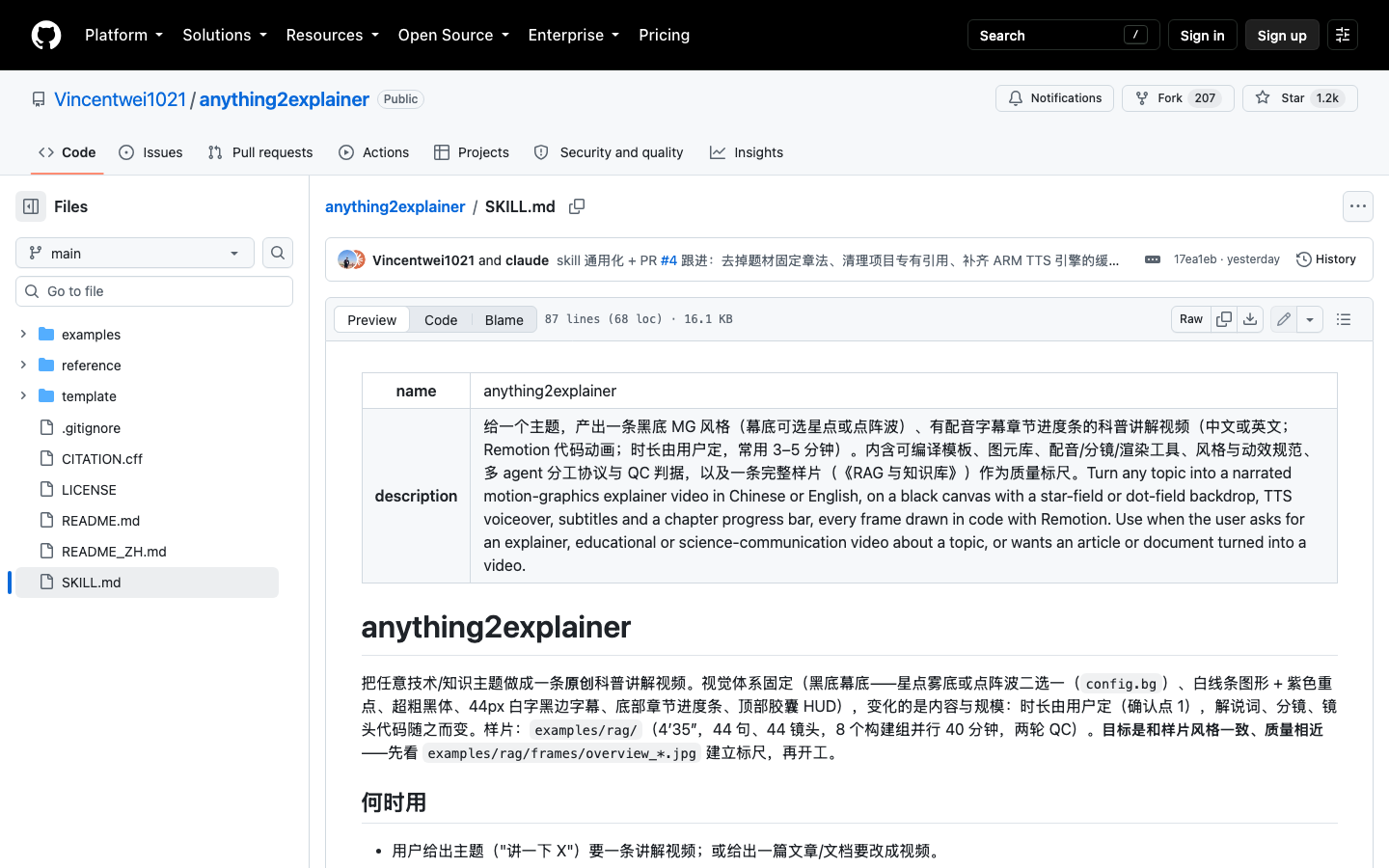Focus the Go to file input
This screenshot has width=1389, height=868.
tap(154, 291)
